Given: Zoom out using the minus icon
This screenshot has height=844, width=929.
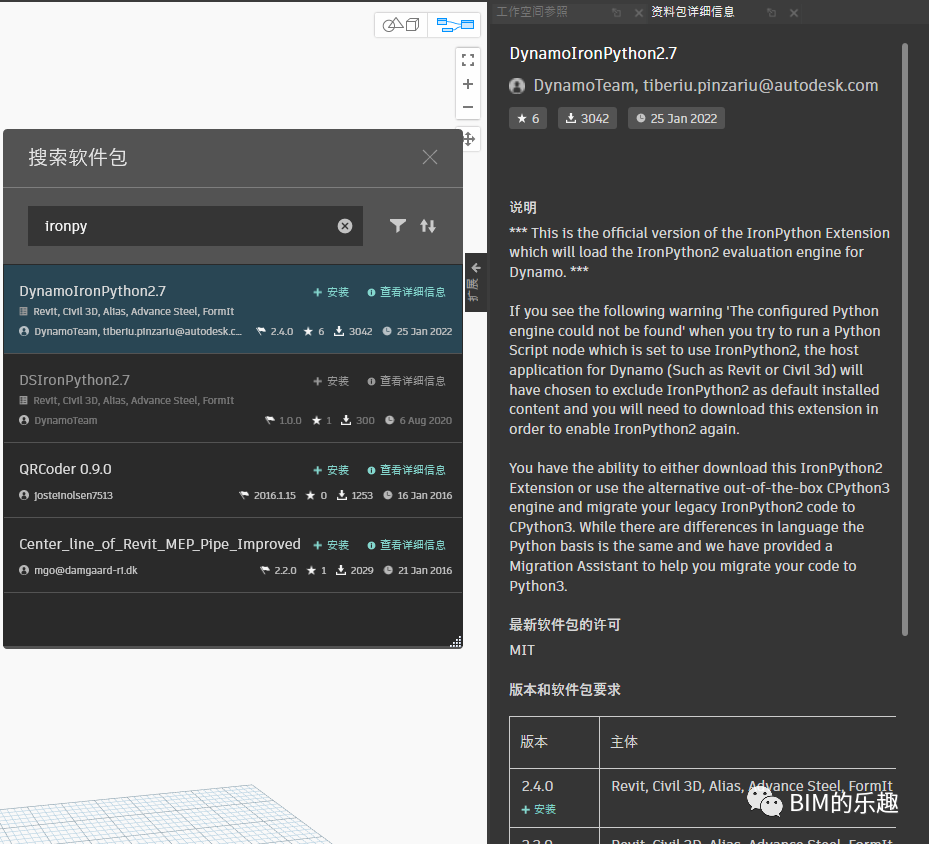Looking at the screenshot, I should [467, 108].
